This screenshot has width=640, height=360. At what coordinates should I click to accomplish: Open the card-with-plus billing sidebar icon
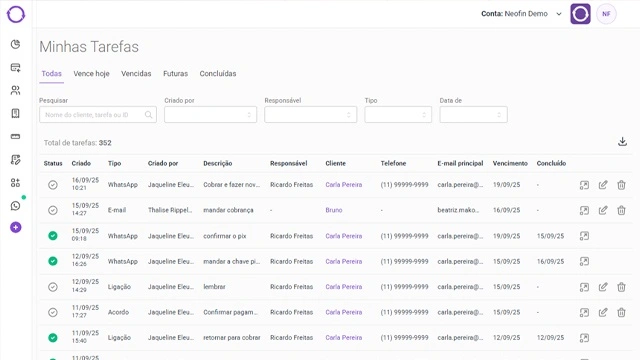click(x=16, y=67)
